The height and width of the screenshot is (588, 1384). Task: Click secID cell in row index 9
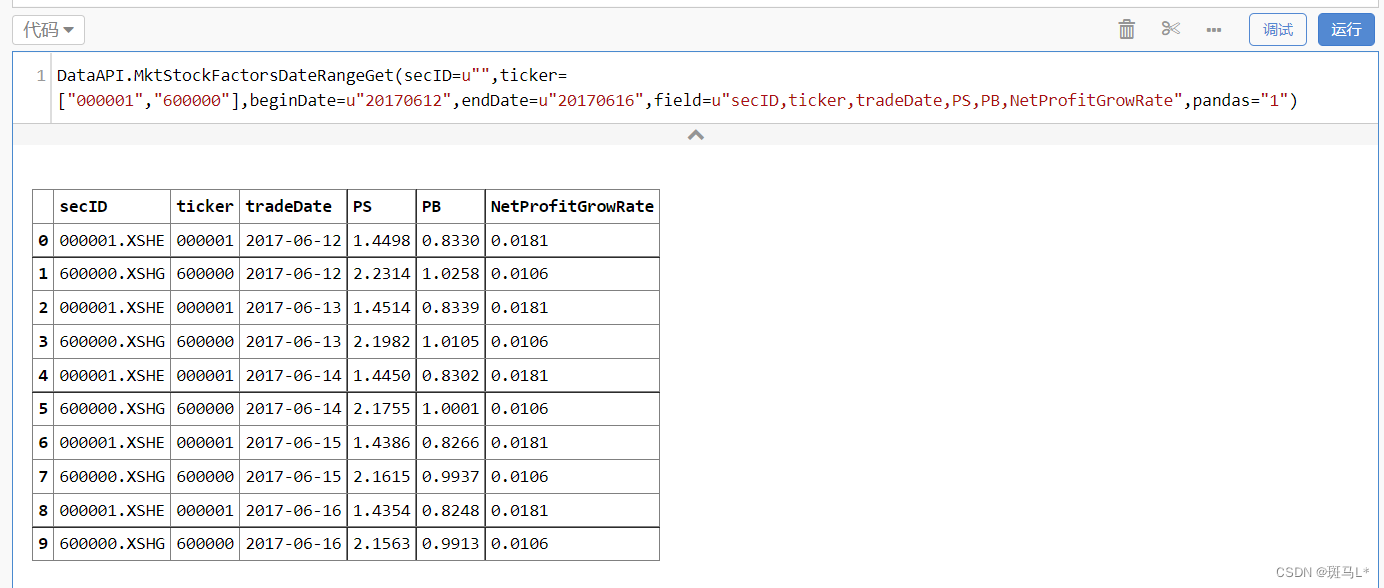tap(112, 544)
